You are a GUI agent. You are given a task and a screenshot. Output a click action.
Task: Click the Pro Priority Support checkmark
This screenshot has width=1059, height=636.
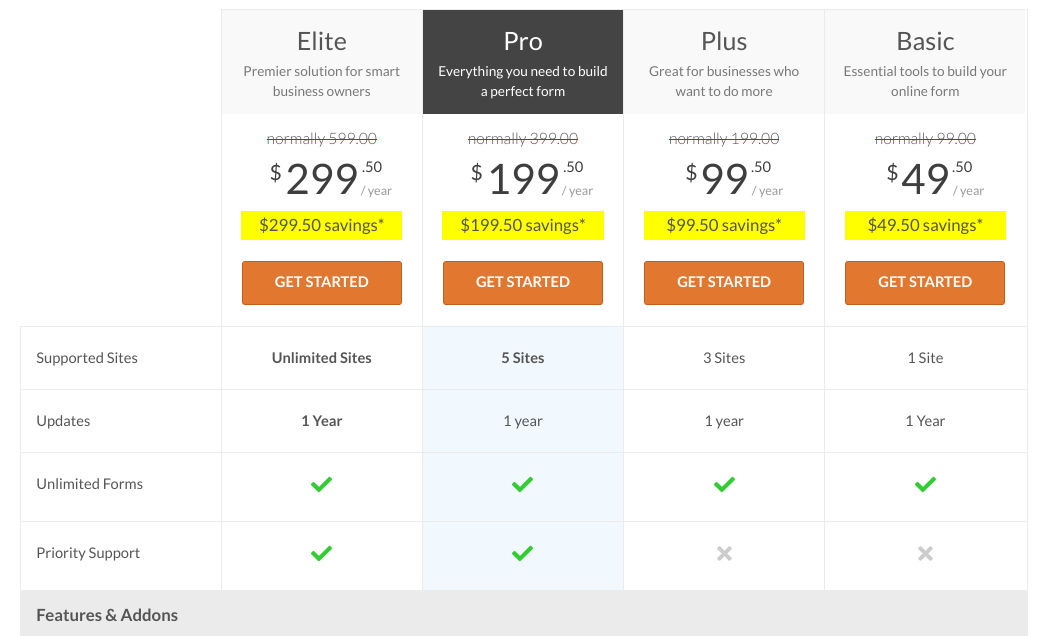point(523,553)
